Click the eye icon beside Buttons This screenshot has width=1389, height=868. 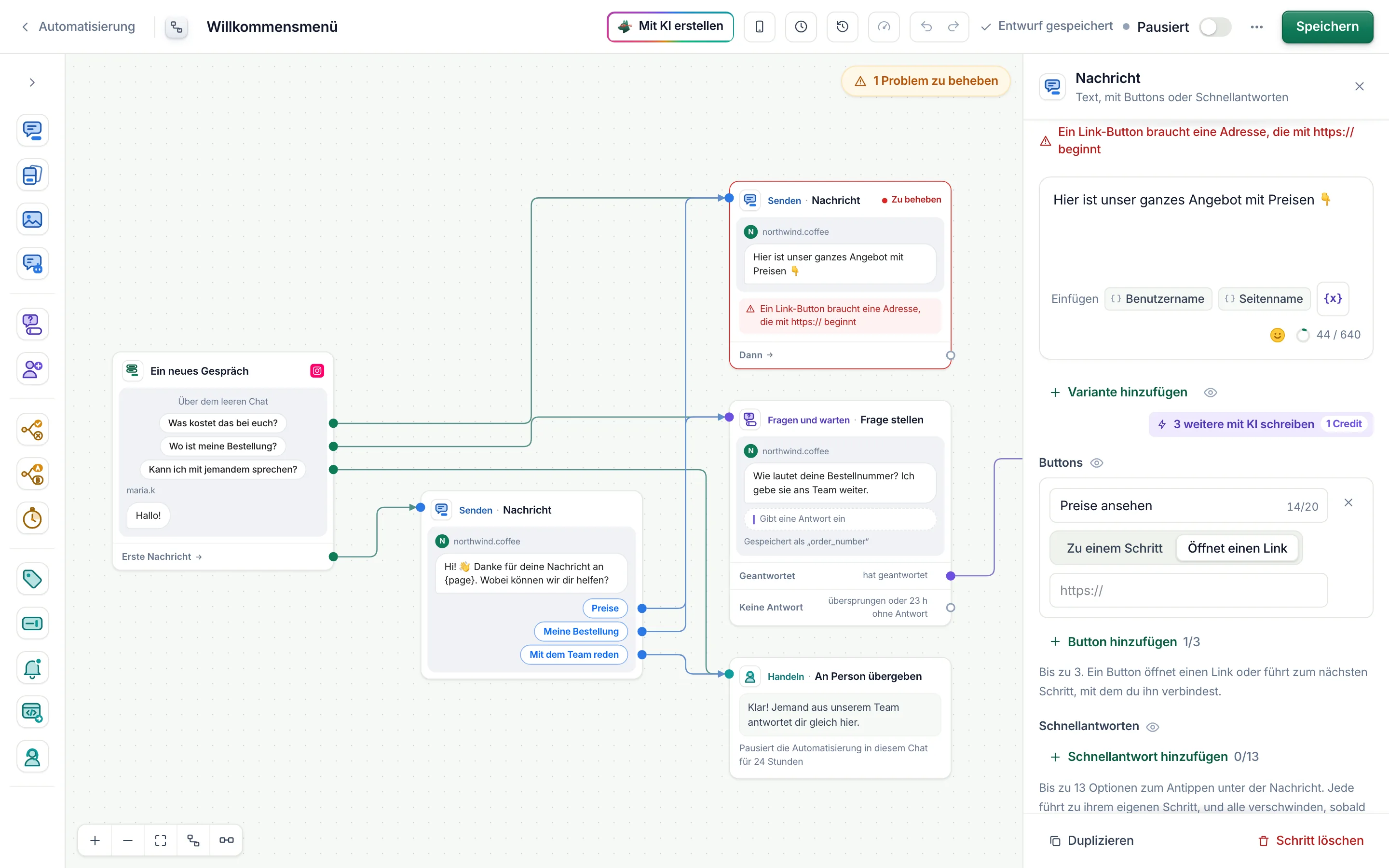(x=1096, y=463)
